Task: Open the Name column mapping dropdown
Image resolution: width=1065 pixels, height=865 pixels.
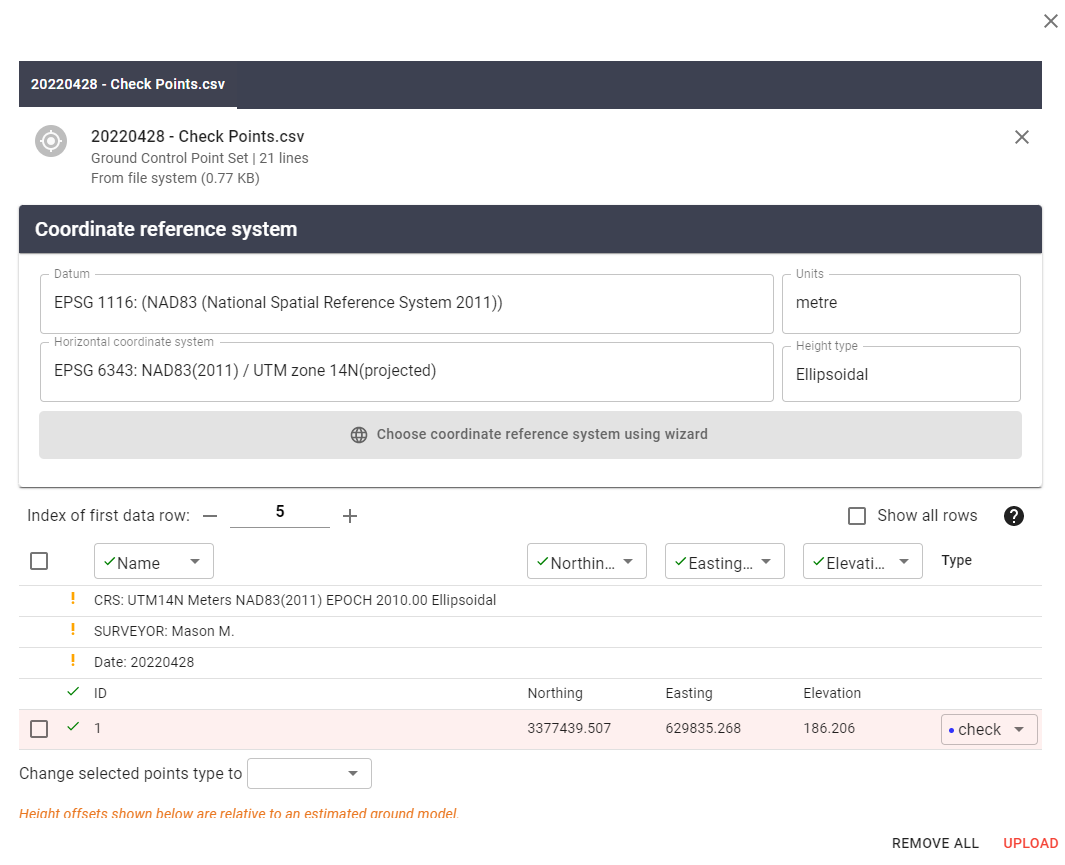Action: point(154,562)
